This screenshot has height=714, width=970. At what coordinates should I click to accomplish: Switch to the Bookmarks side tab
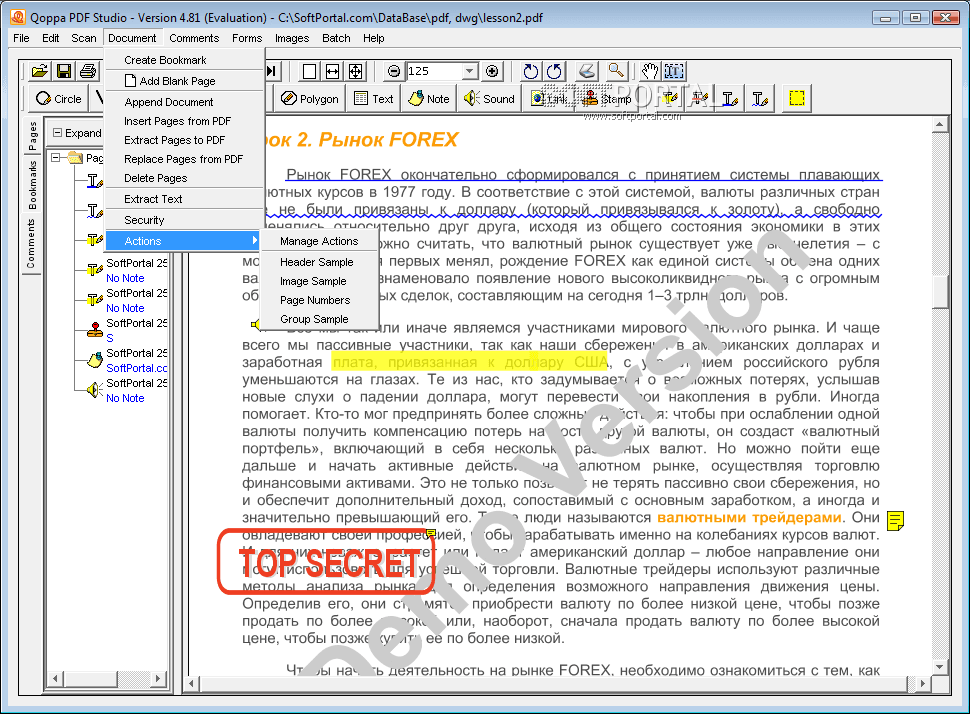[x=32, y=185]
